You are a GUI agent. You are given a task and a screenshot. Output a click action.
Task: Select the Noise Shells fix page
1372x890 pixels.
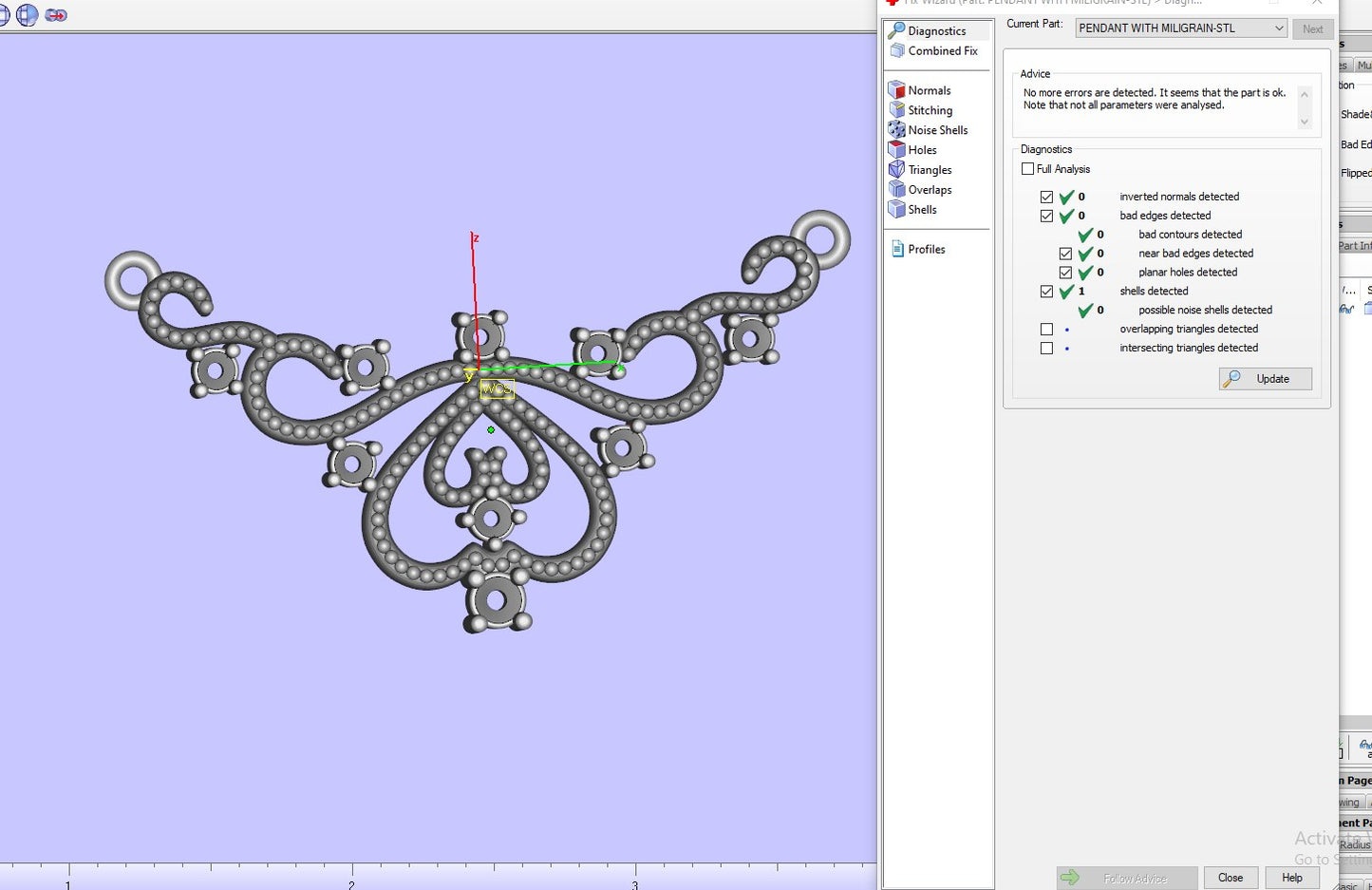point(937,130)
